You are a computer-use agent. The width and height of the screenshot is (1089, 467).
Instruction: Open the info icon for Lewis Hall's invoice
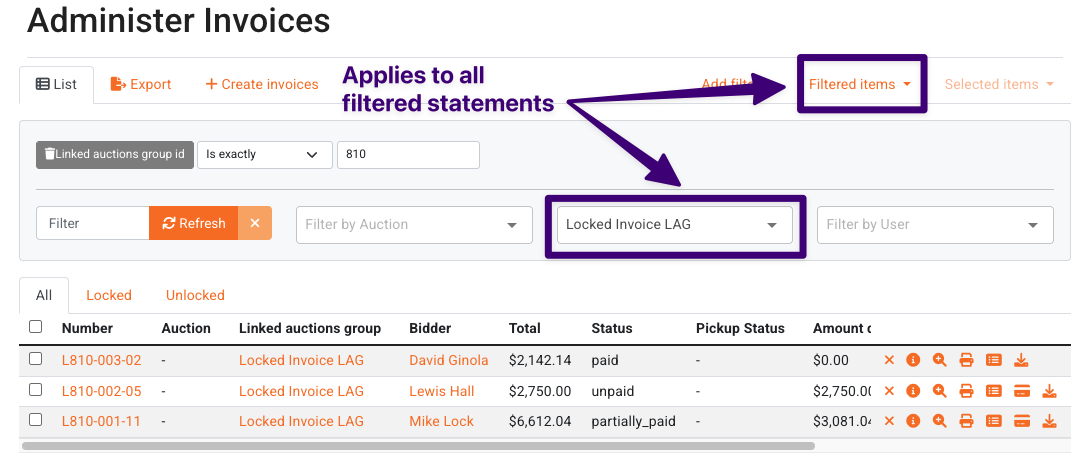[x=913, y=391]
